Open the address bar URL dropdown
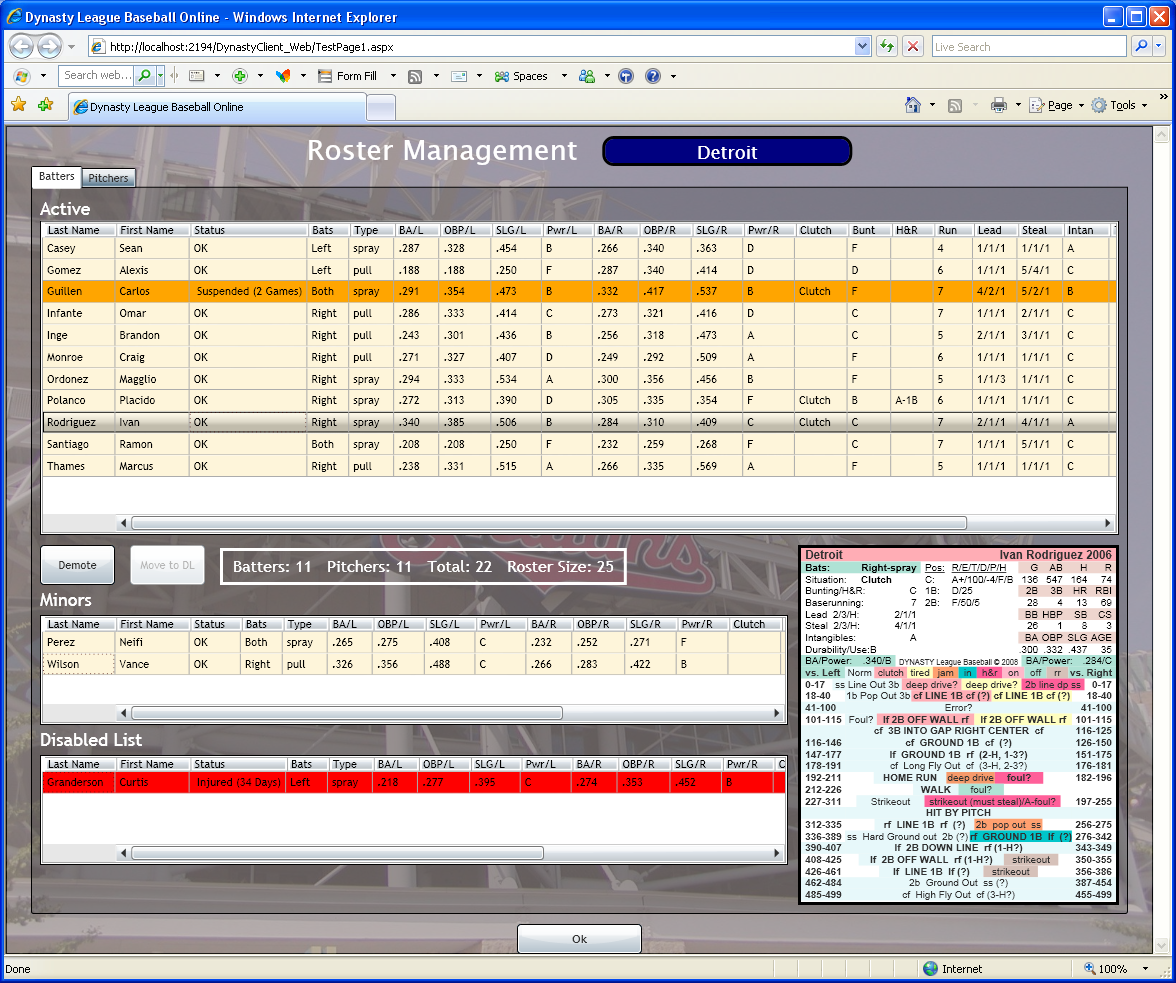The image size is (1176, 983). [863, 46]
